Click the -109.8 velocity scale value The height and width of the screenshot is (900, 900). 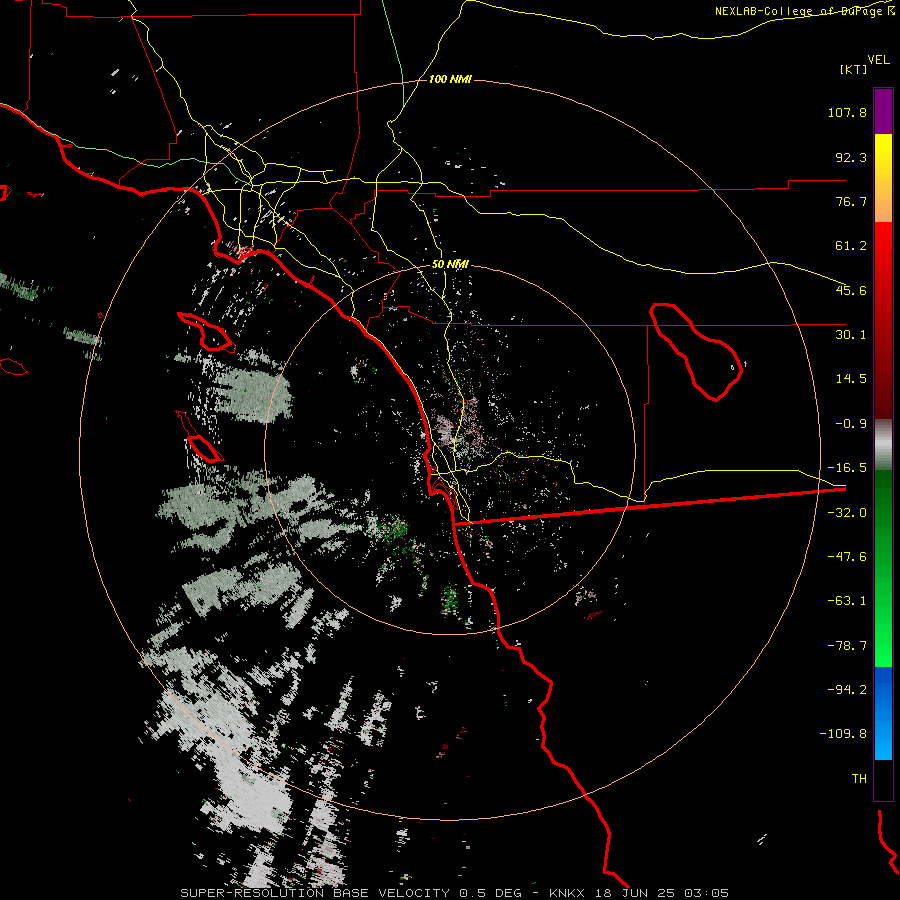point(843,734)
